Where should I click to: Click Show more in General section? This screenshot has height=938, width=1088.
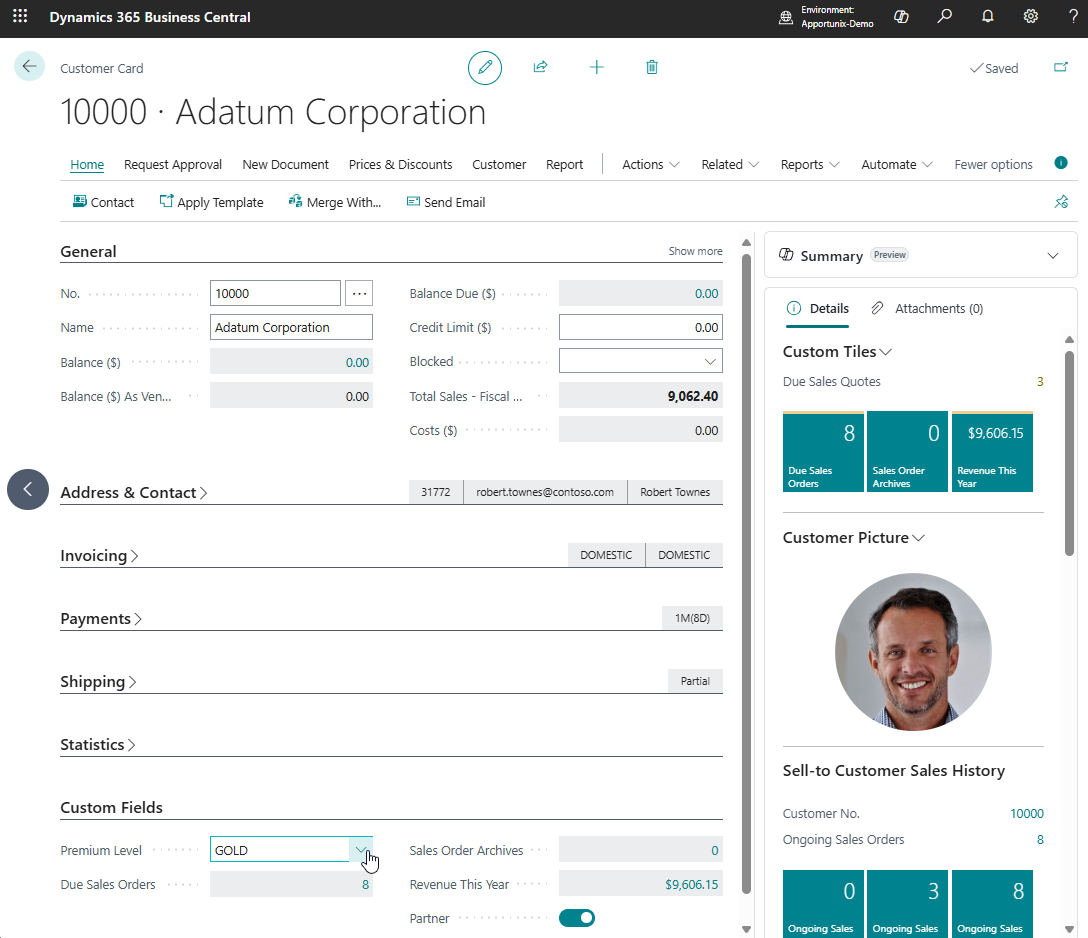[695, 251]
